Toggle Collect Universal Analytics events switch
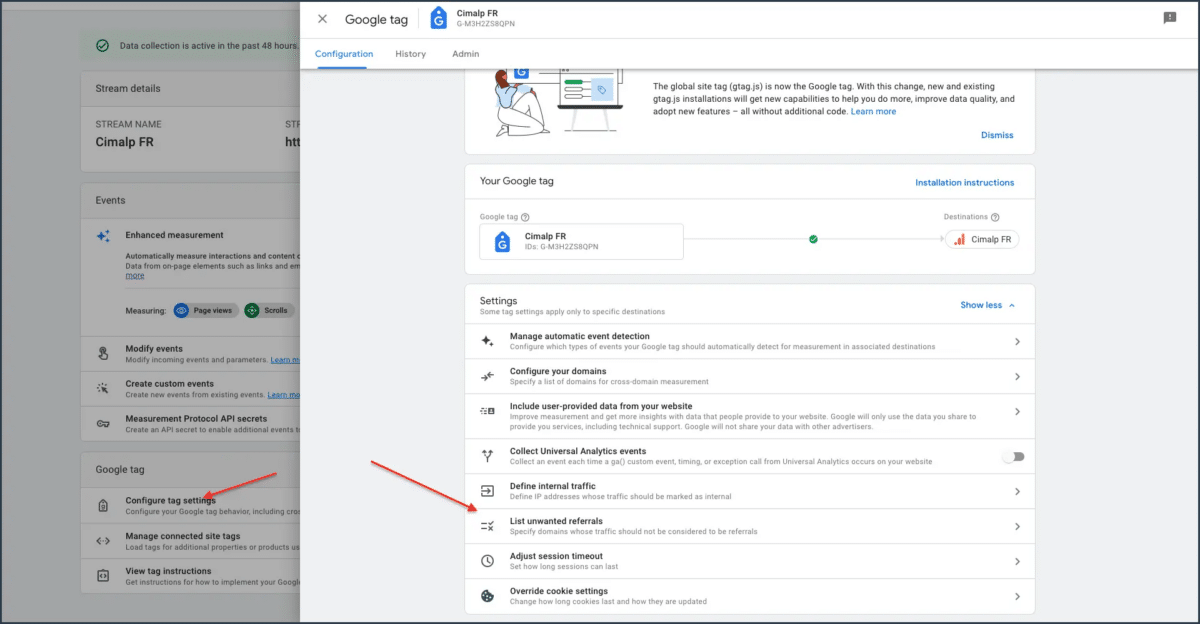 (1013, 456)
